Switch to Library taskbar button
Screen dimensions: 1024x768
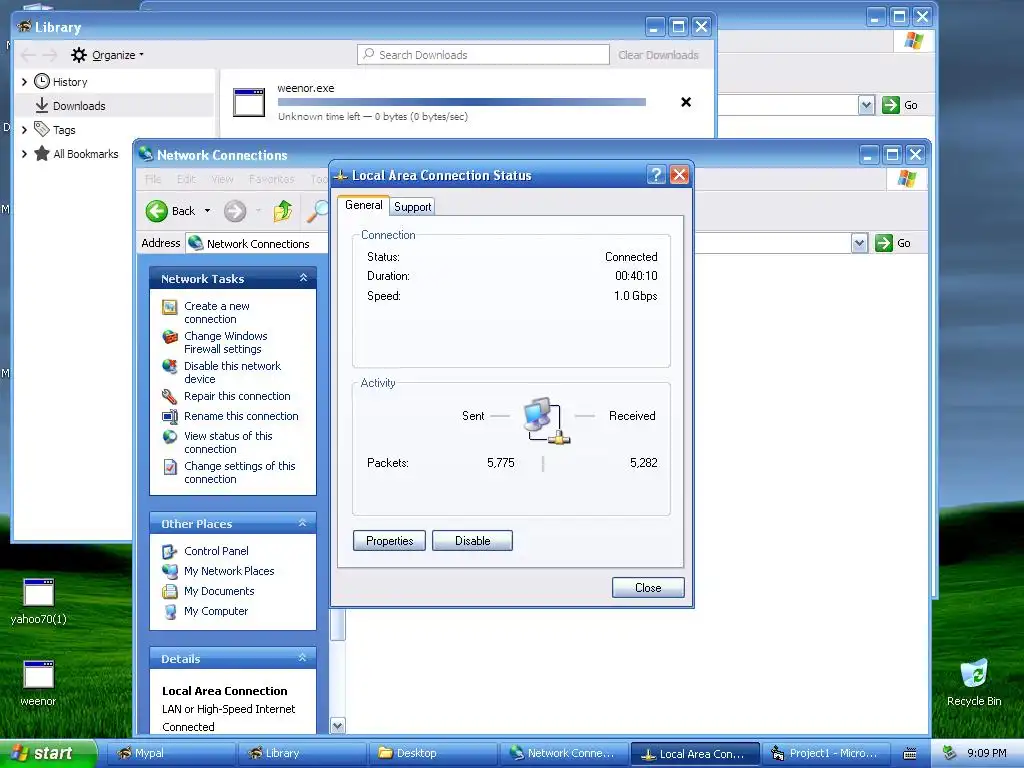point(301,753)
